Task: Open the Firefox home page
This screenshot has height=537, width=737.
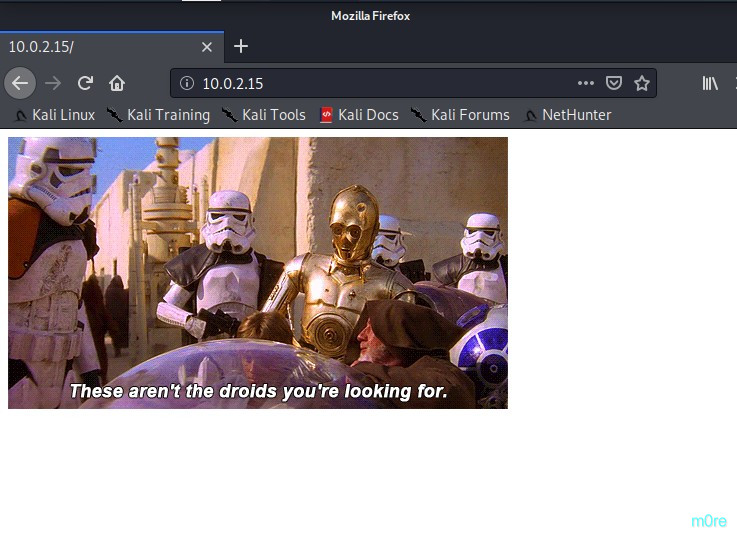Action: (x=117, y=83)
